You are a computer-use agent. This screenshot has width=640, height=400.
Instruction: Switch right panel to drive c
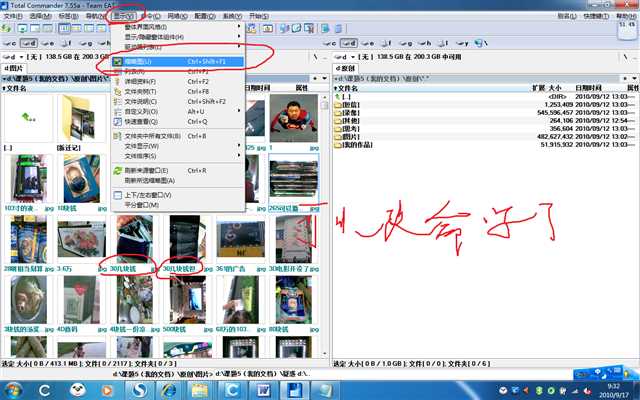point(329,43)
